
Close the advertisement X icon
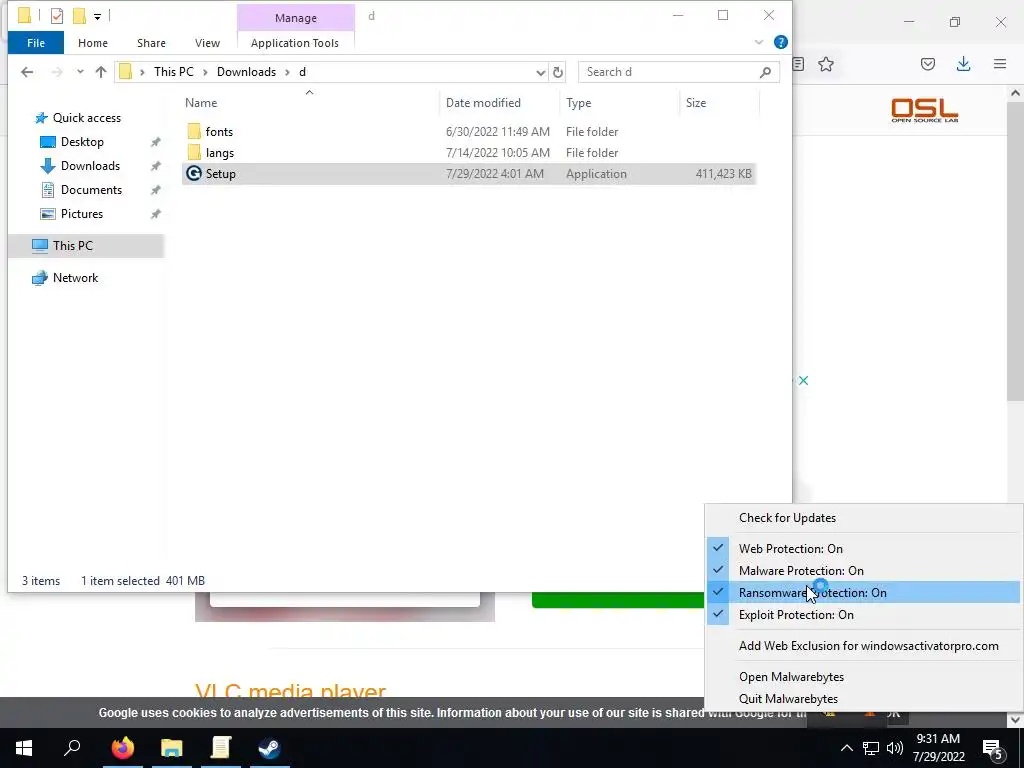(x=803, y=380)
